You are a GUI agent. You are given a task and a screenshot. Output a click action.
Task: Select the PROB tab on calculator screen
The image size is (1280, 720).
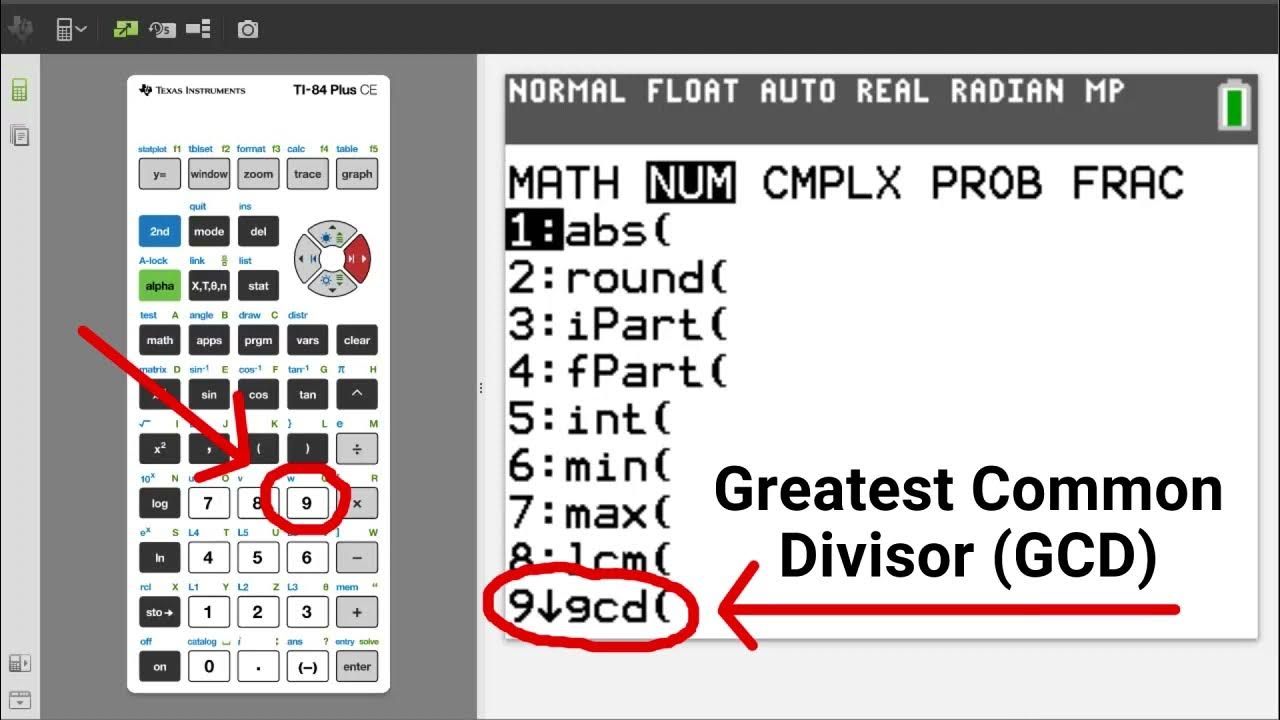tap(987, 184)
